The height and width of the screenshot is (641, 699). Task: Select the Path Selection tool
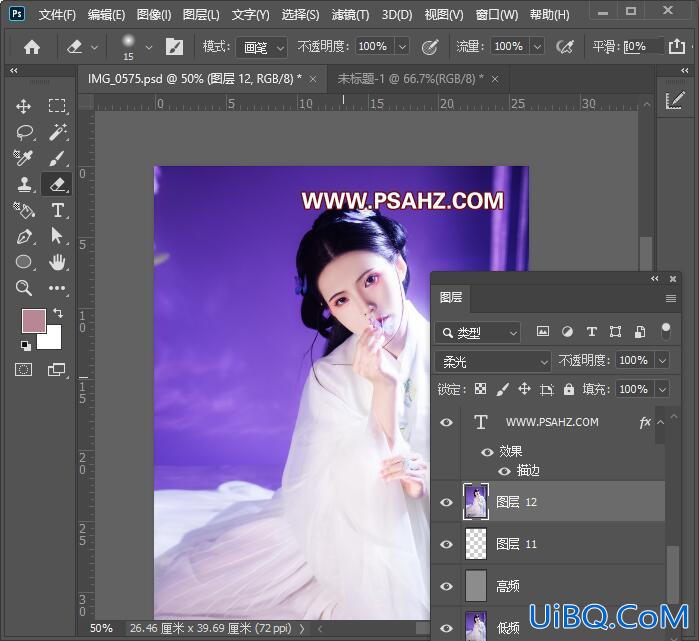pos(57,236)
